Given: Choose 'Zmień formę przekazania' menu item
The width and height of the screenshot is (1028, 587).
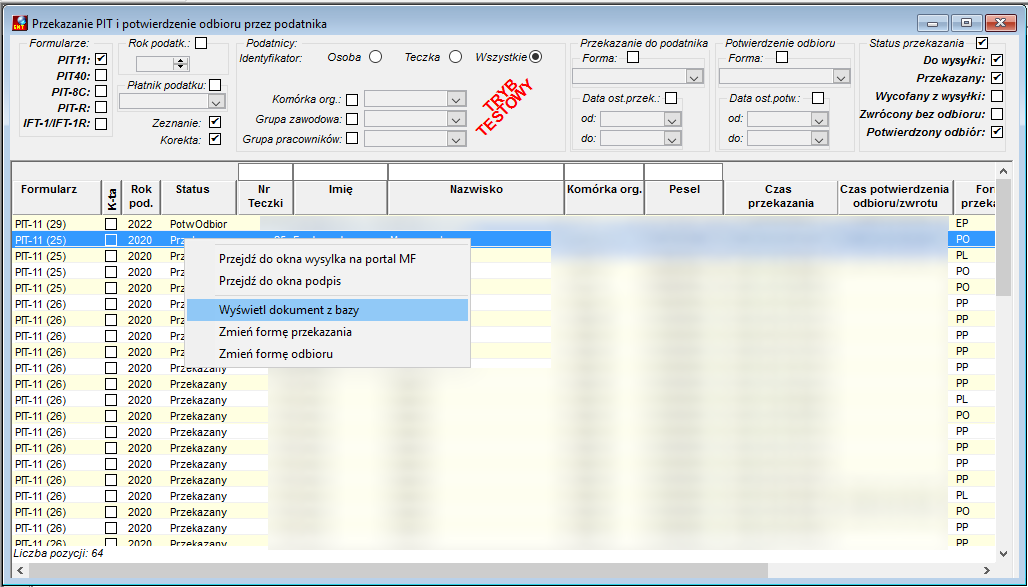Looking at the screenshot, I should pos(328,332).
